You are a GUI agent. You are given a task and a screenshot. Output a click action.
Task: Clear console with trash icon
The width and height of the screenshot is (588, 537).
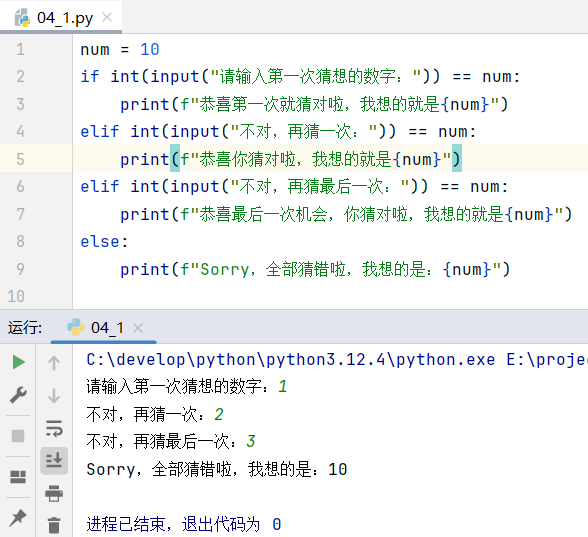pos(54,525)
